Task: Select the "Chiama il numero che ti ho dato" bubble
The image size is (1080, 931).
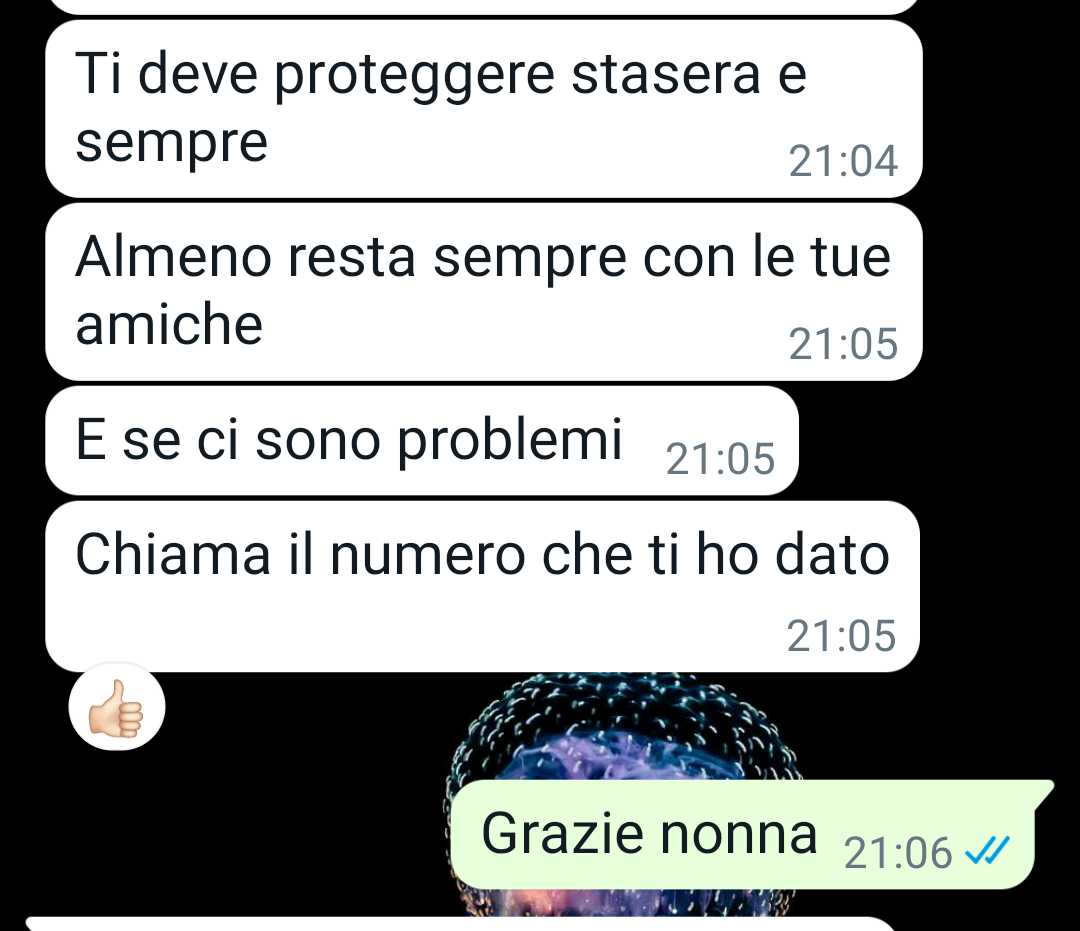Action: [482, 587]
